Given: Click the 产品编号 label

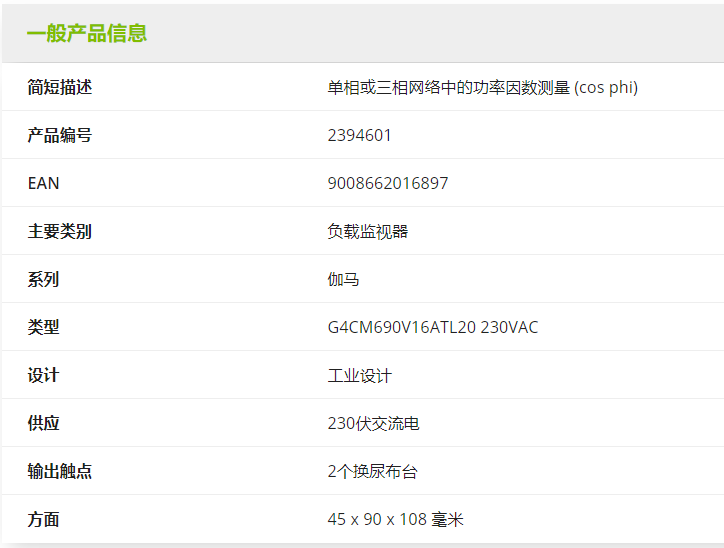Looking at the screenshot, I should [60, 135].
